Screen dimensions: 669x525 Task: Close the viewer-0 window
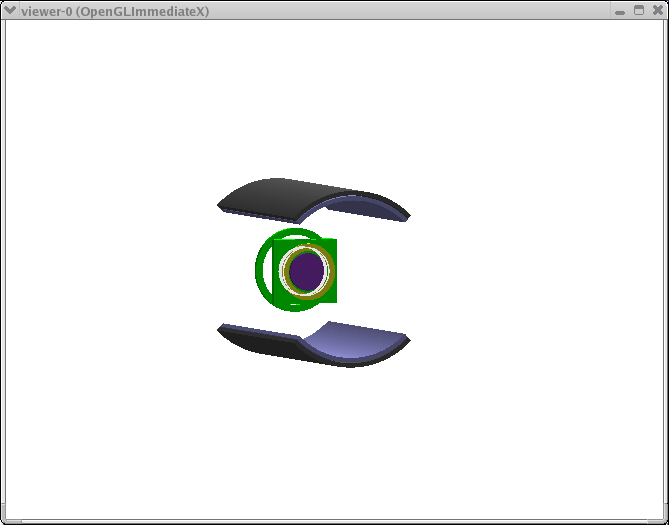tap(656, 10)
